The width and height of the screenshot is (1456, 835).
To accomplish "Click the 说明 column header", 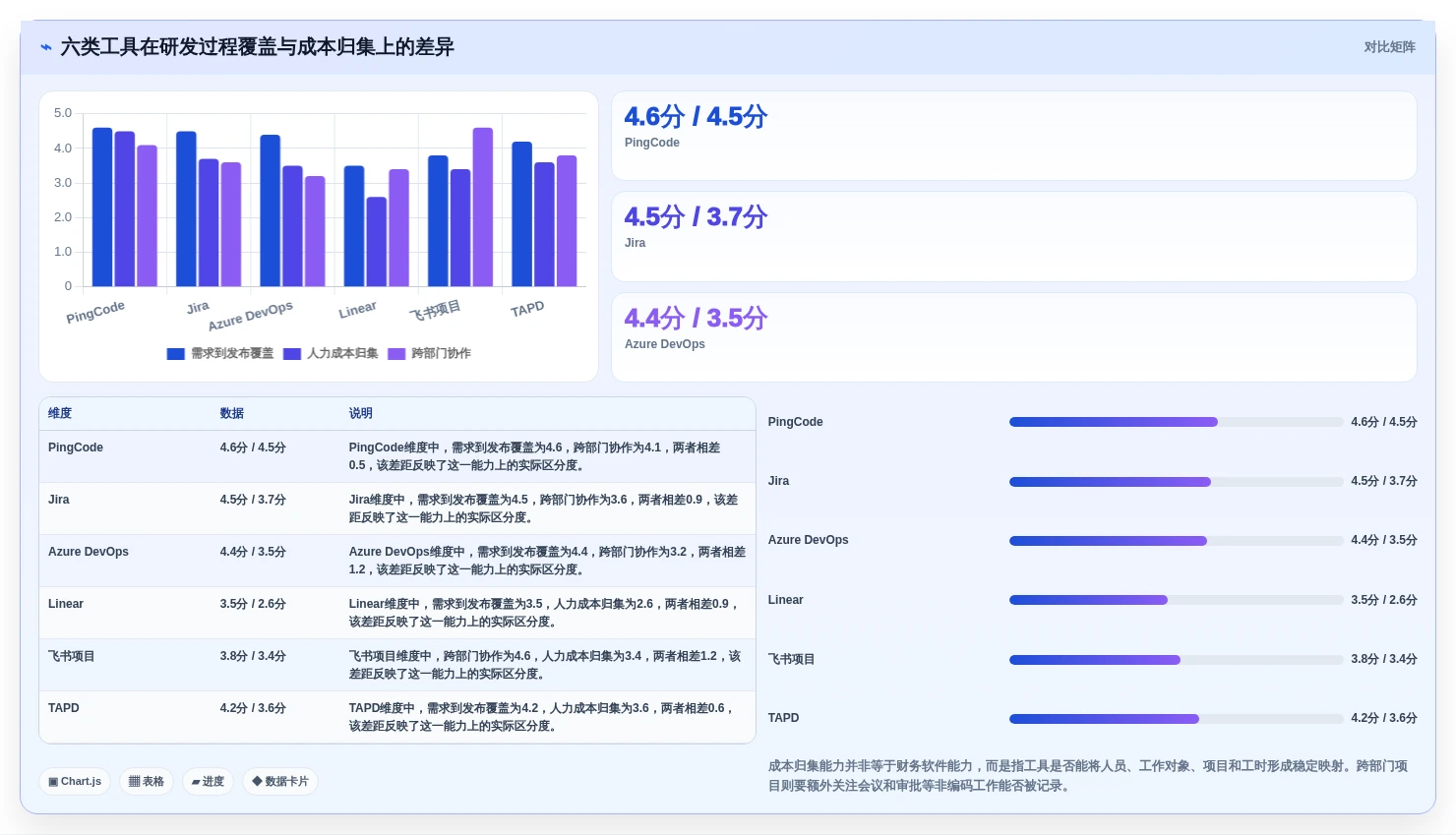I will (x=361, y=414).
